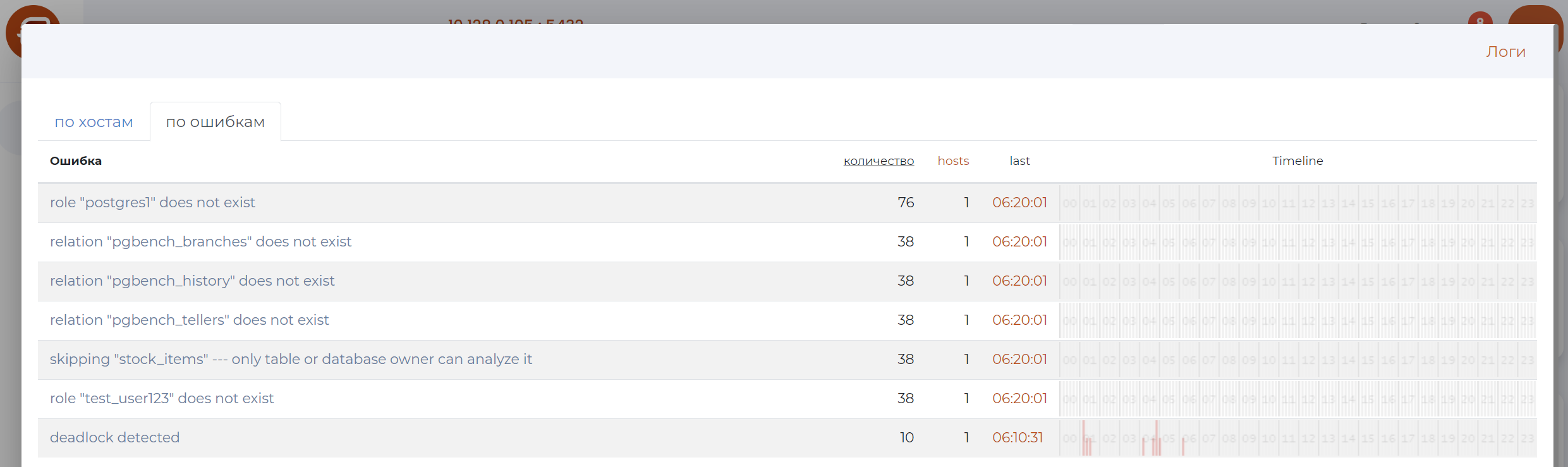Open role "postgres1" does not exist error
Screen dimensions: 1568x467
152,203
